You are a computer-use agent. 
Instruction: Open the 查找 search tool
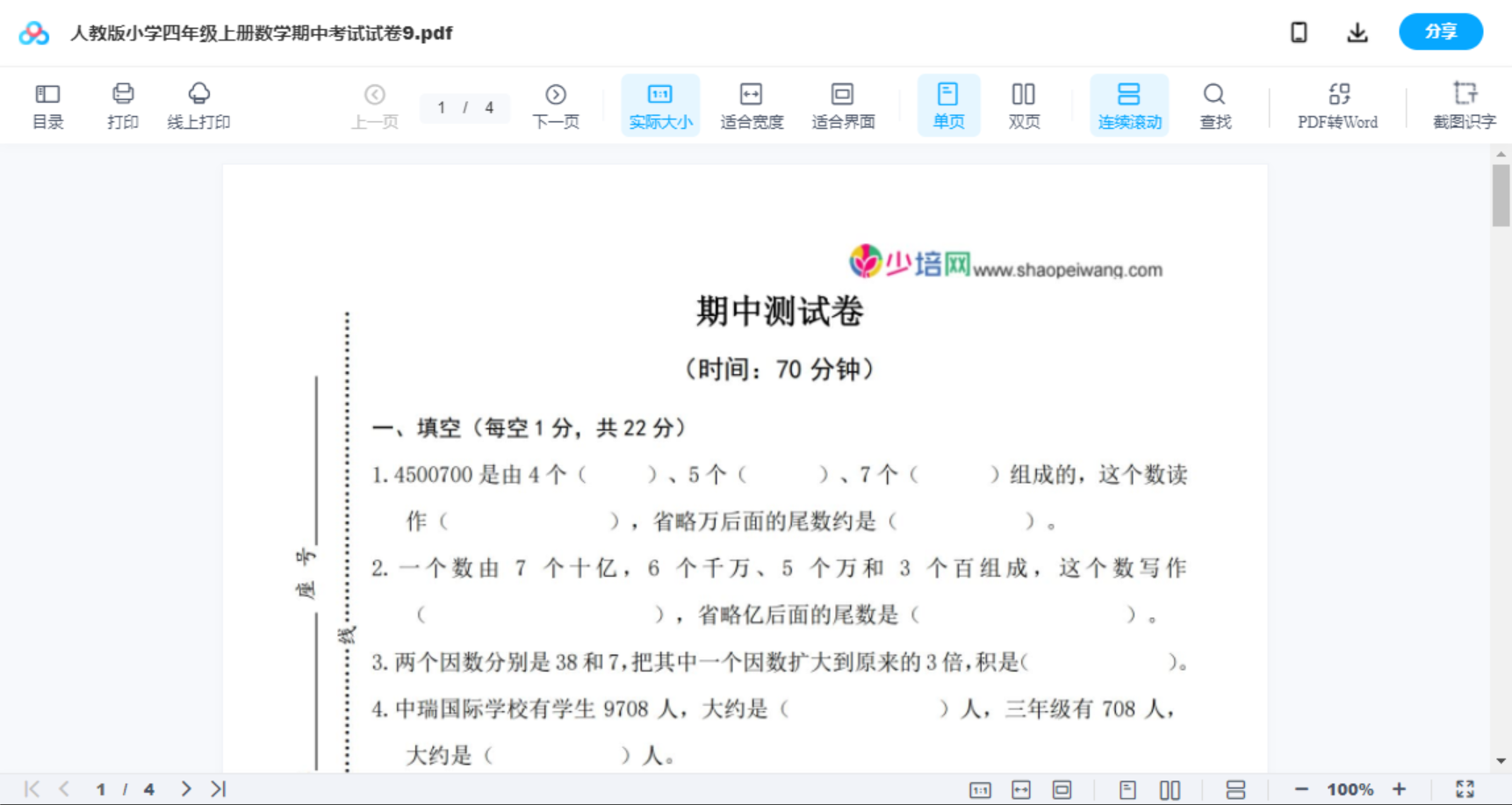1214,104
